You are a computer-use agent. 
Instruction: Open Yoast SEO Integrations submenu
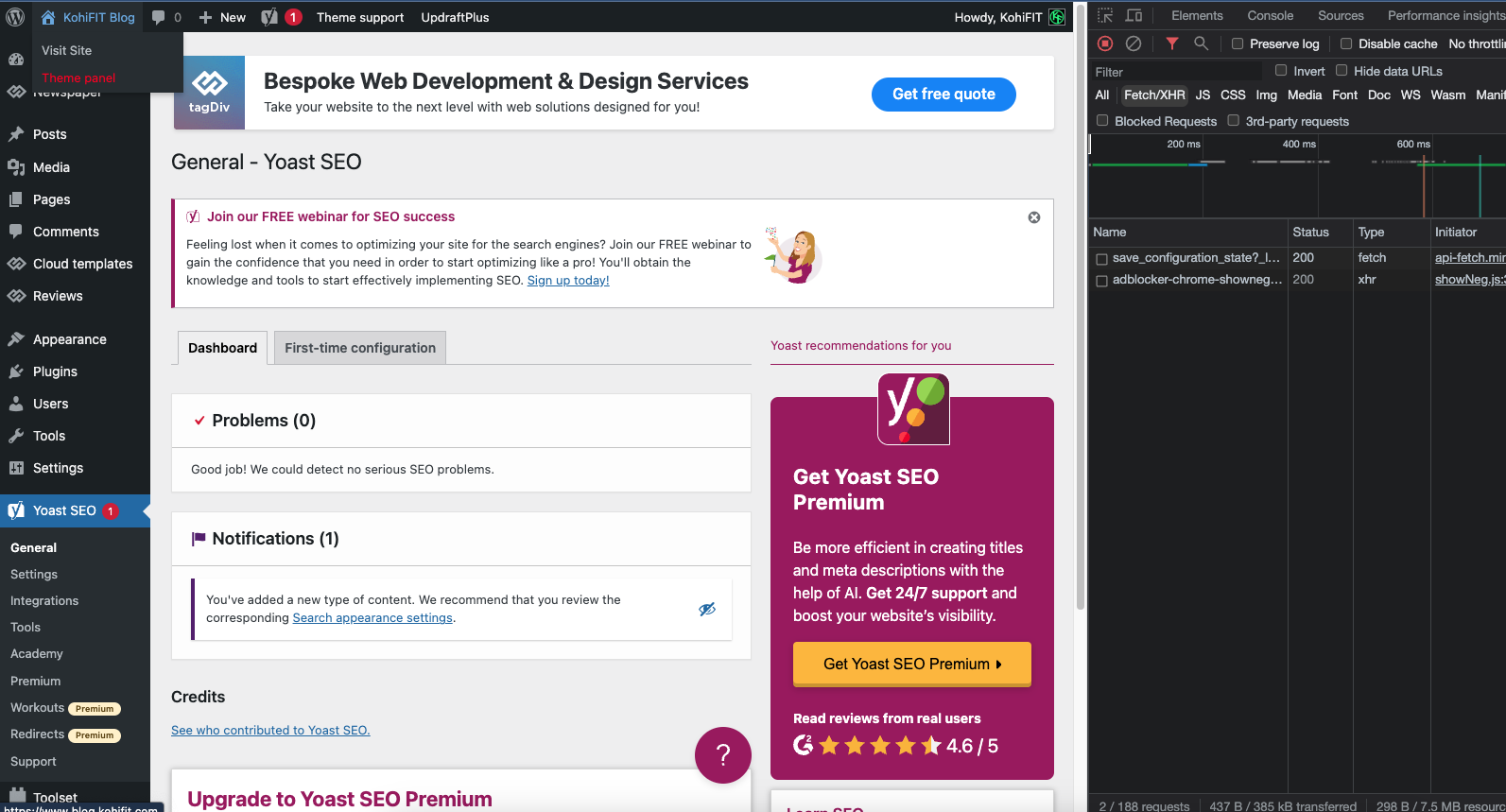pyautogui.click(x=44, y=600)
